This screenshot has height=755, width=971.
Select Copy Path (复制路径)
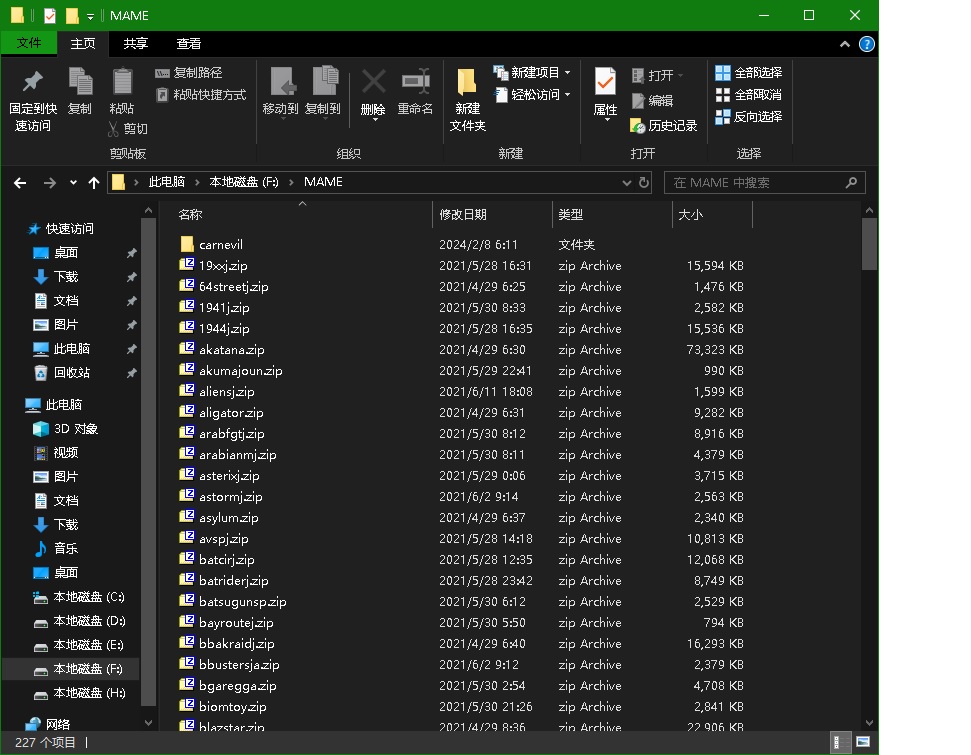189,73
